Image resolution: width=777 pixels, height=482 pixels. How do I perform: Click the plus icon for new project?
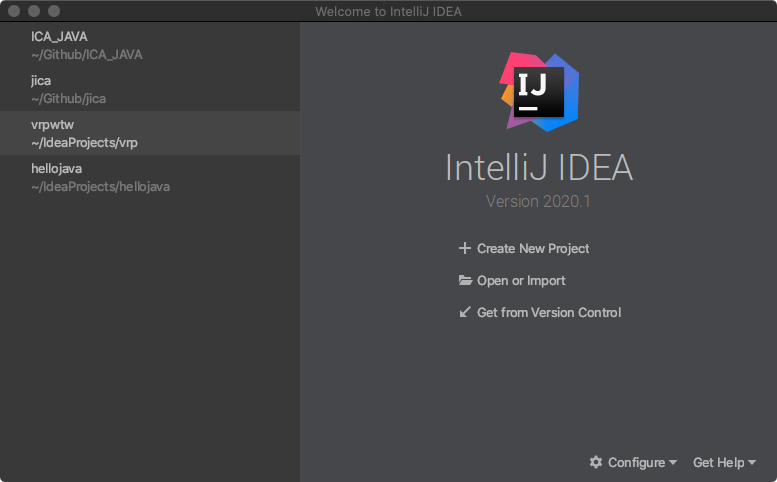(x=464, y=248)
